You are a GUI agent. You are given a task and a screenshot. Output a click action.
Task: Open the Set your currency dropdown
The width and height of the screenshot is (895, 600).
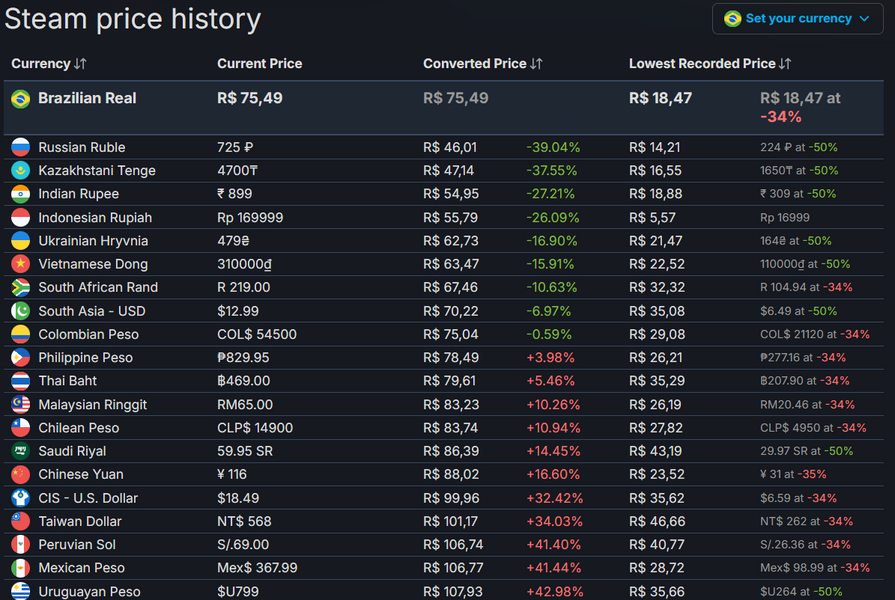798,19
